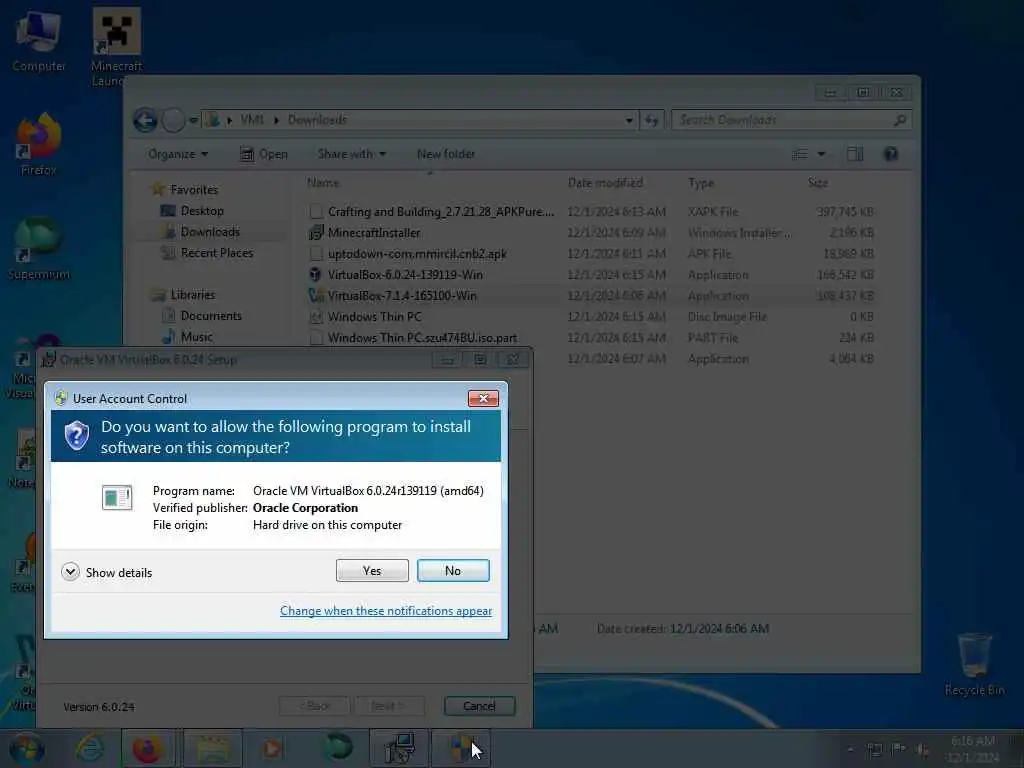Sort by Date modified column
The image size is (1024, 768).
[605, 183]
